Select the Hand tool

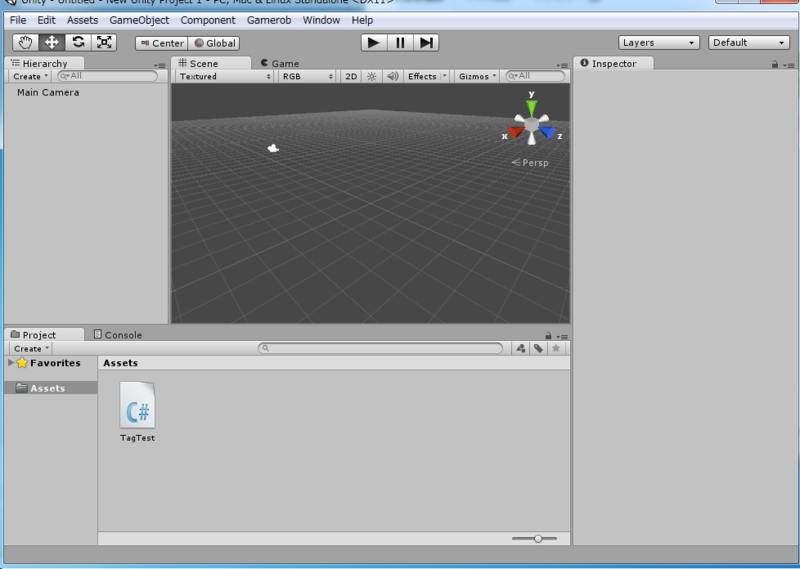[x=26, y=42]
